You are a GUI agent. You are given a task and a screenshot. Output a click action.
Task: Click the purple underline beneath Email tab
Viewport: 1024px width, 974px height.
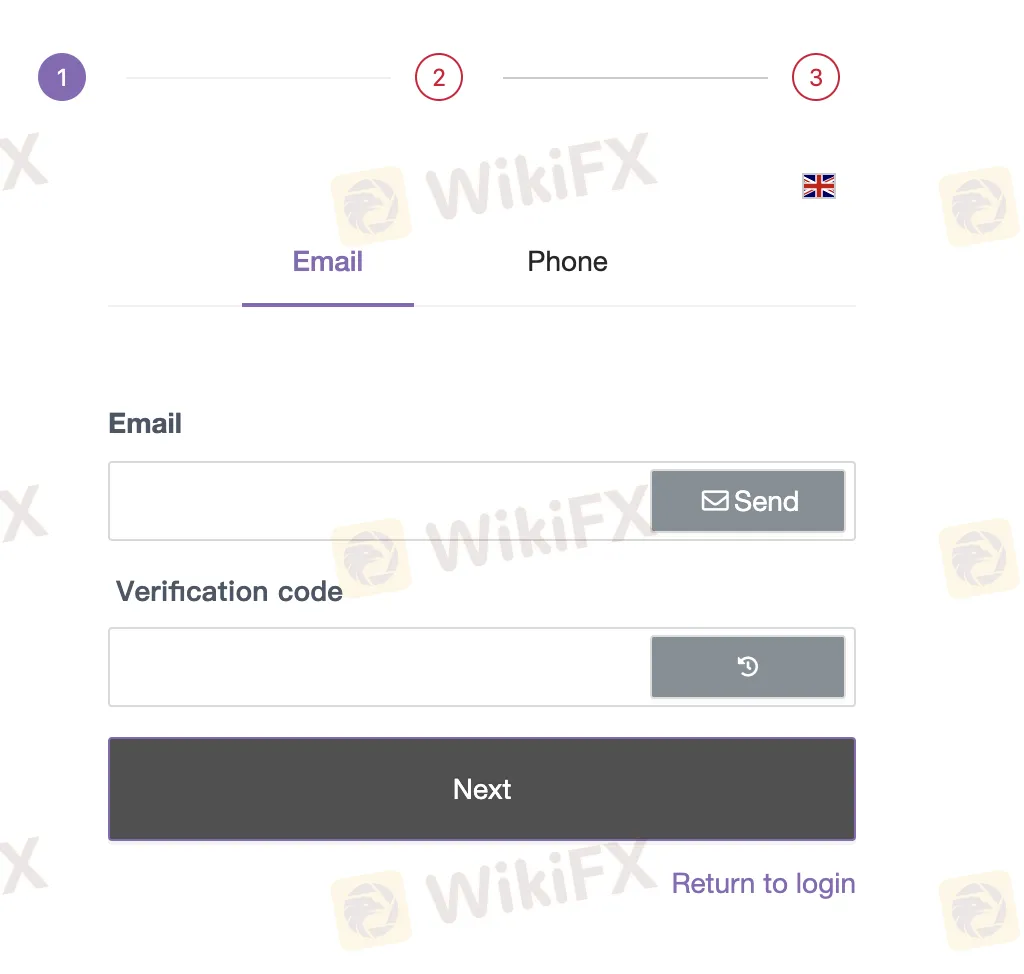[x=327, y=304]
